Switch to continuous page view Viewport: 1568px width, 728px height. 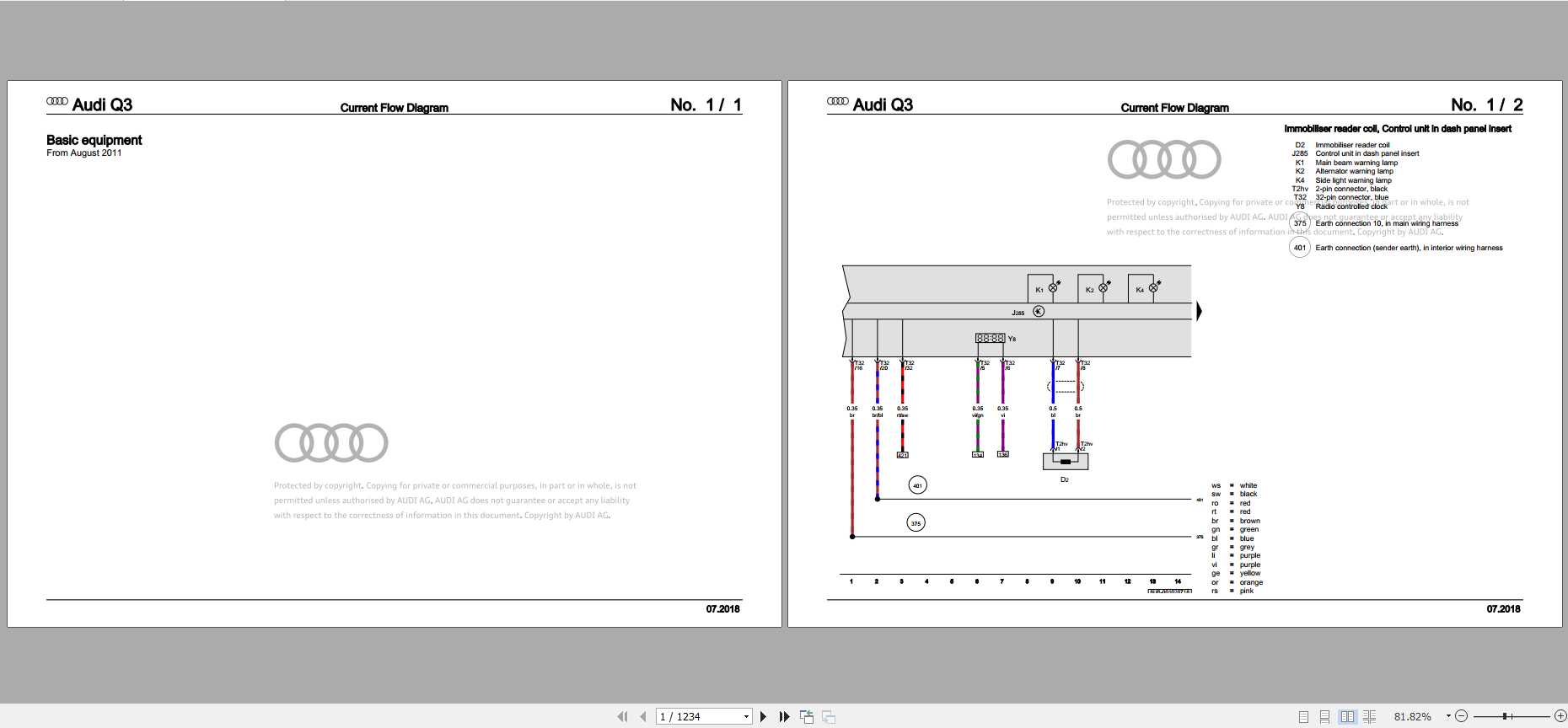(1324, 716)
